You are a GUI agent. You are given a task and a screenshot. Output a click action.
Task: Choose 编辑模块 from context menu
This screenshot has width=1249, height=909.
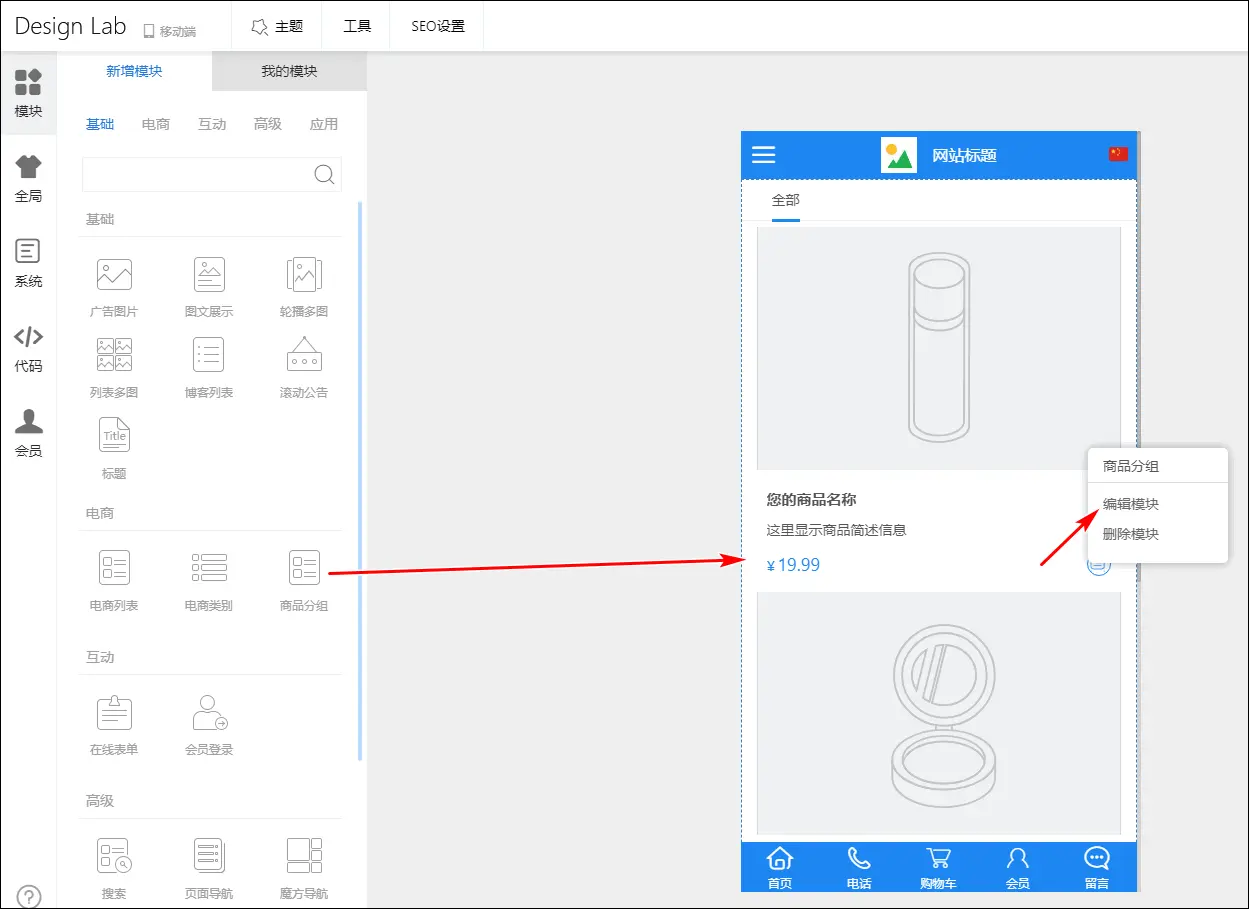1131,504
